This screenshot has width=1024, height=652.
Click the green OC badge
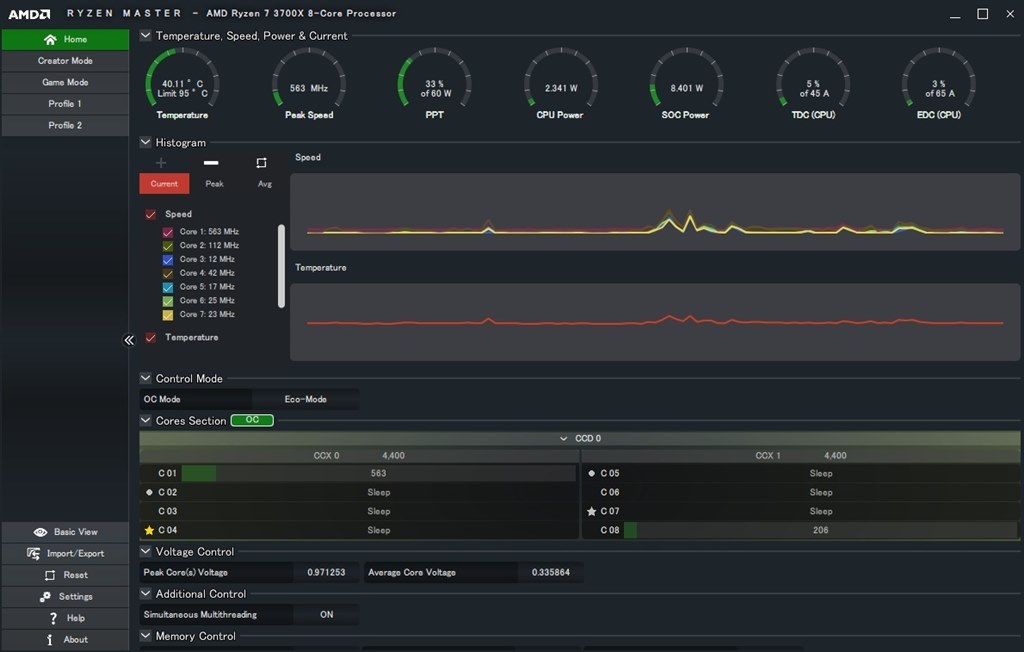(x=252, y=420)
